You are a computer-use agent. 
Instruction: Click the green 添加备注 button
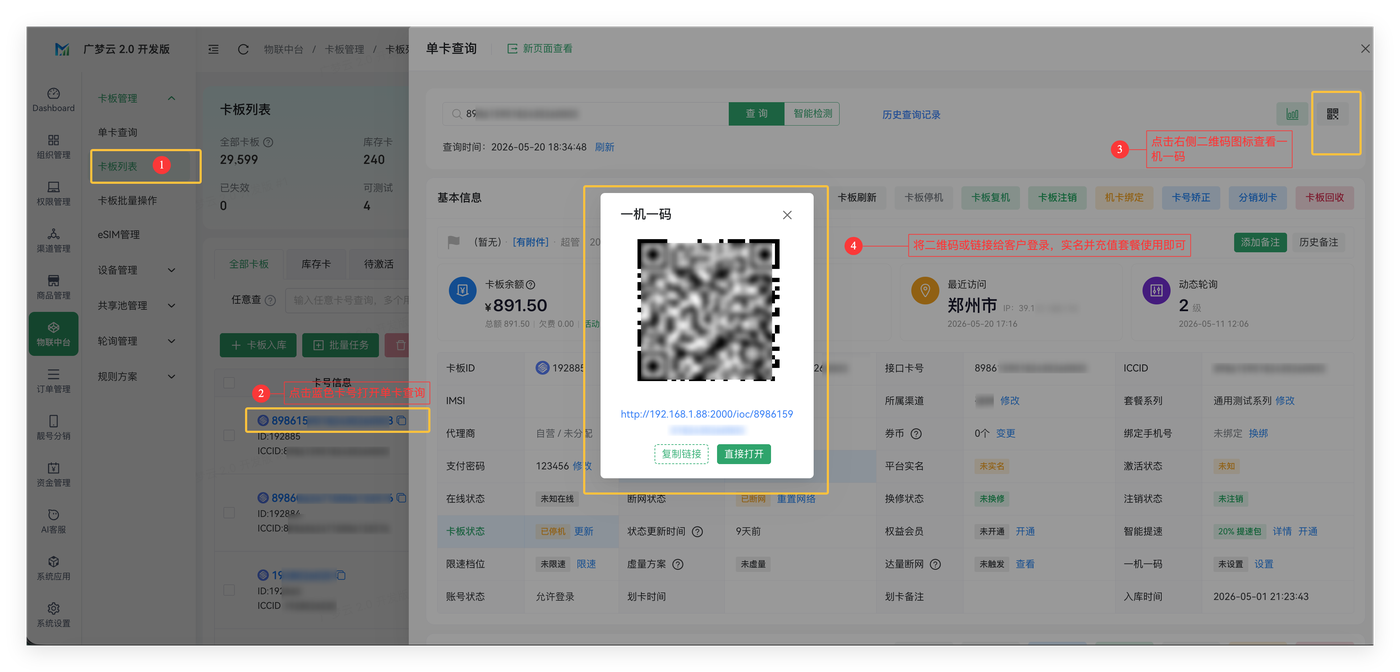pos(1260,242)
